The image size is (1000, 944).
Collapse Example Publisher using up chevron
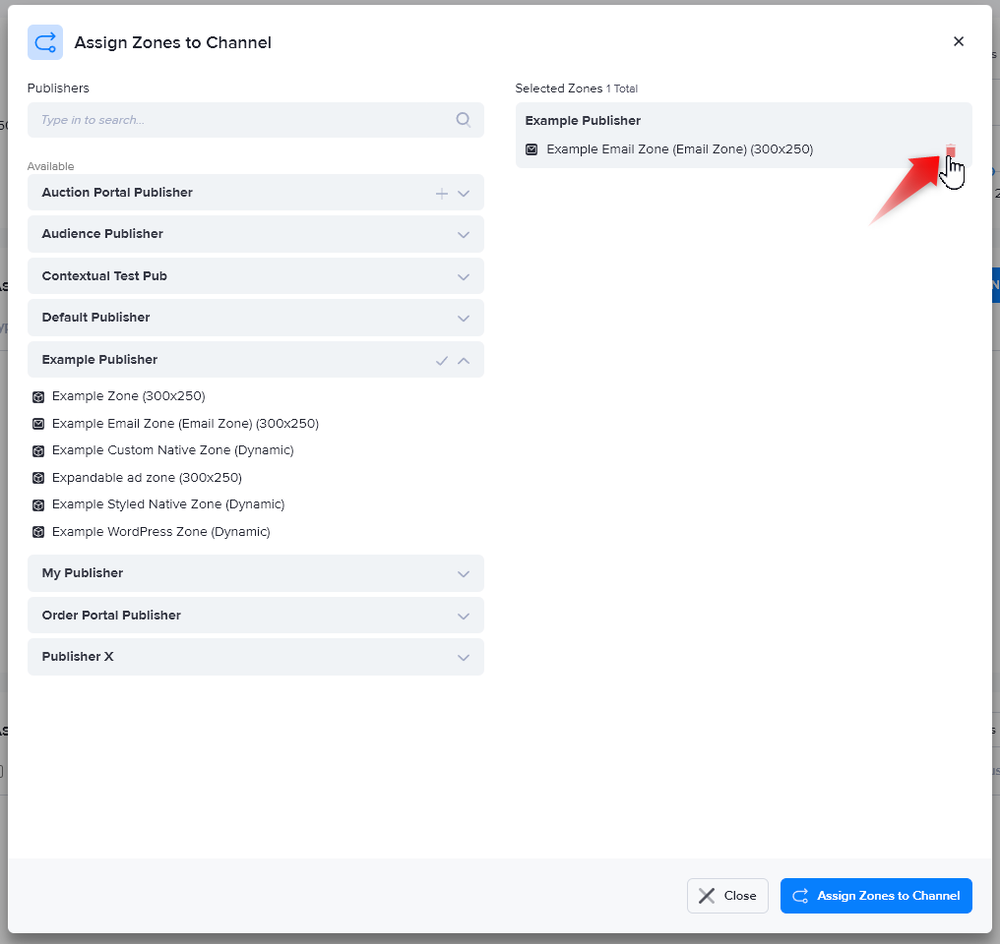click(x=464, y=360)
